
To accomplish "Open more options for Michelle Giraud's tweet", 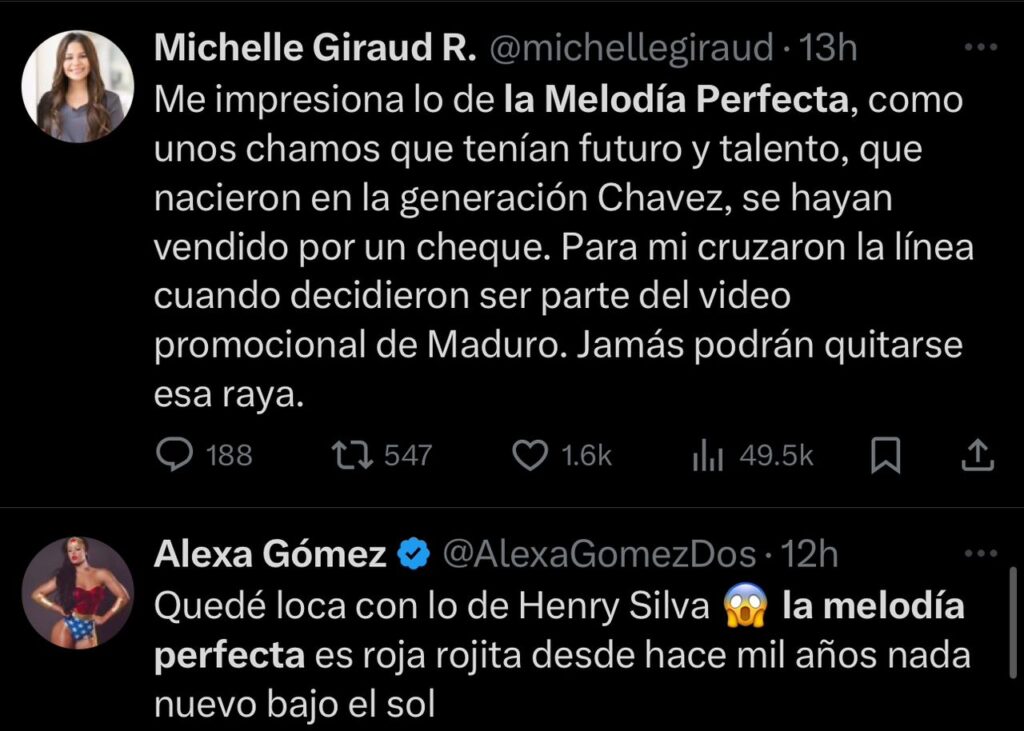I will 978,48.
